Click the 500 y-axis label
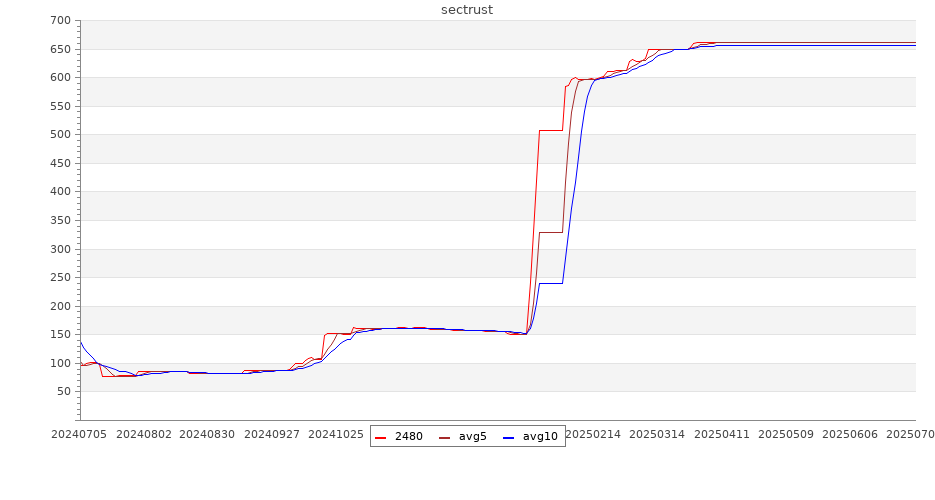Screen dimensions: 935x500 [x=61, y=135]
